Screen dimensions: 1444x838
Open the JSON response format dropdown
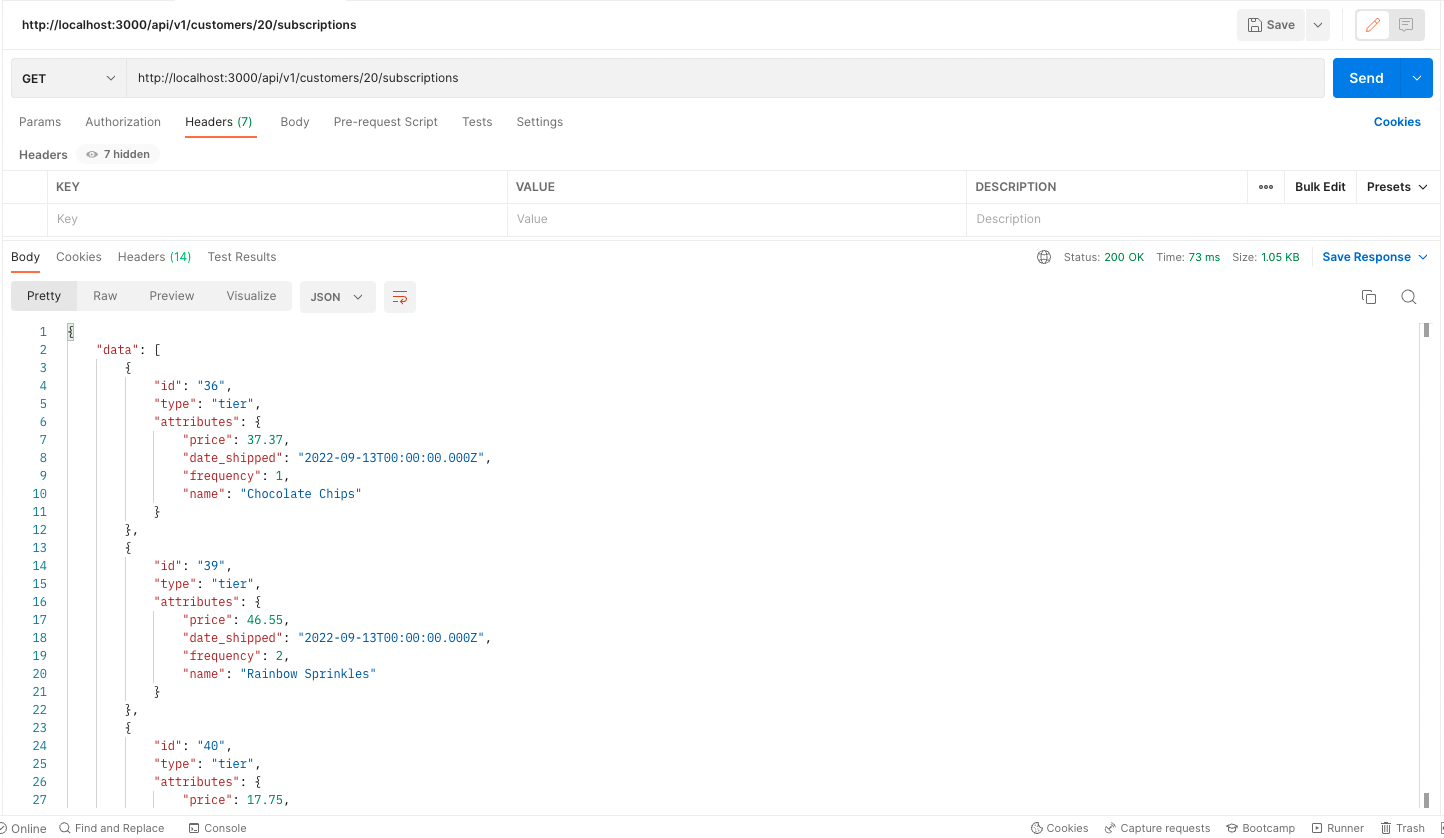(337, 297)
